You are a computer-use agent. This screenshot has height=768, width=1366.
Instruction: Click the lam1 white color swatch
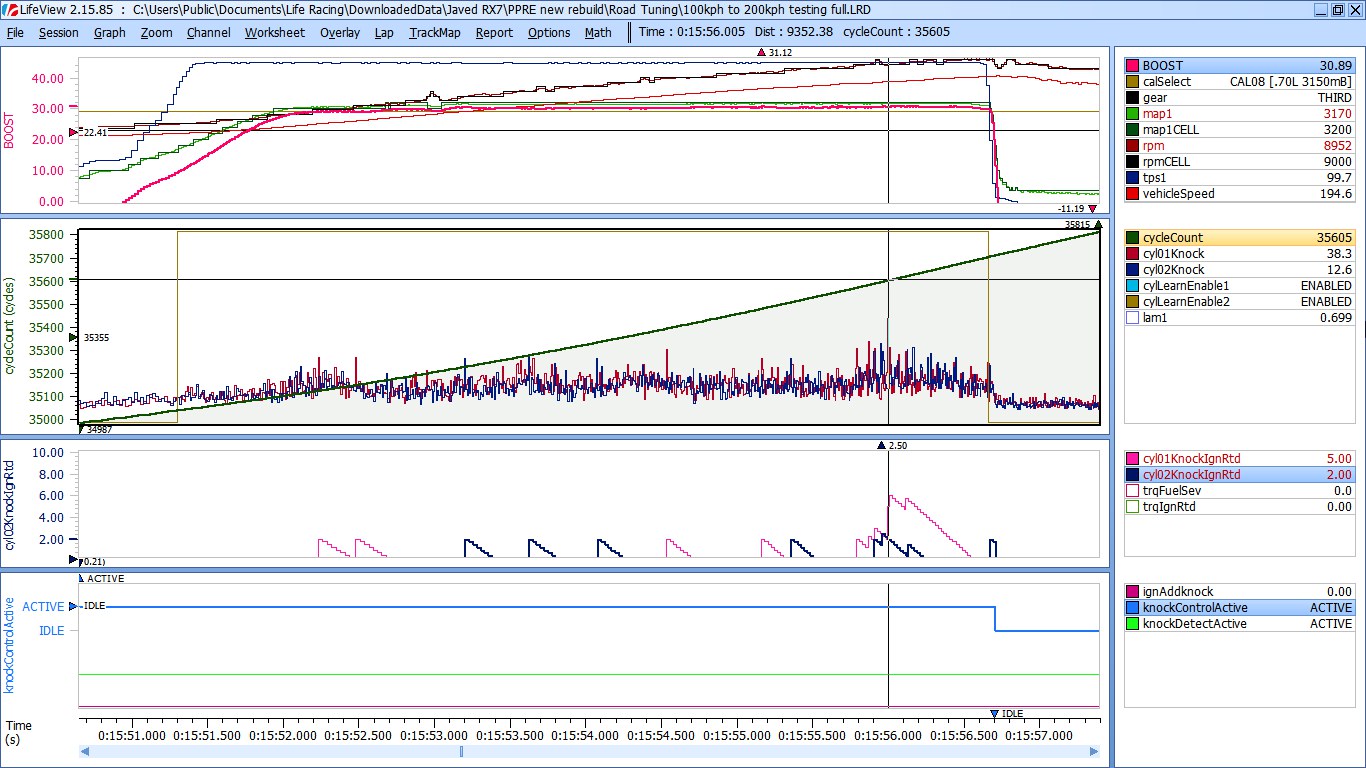click(x=1132, y=318)
